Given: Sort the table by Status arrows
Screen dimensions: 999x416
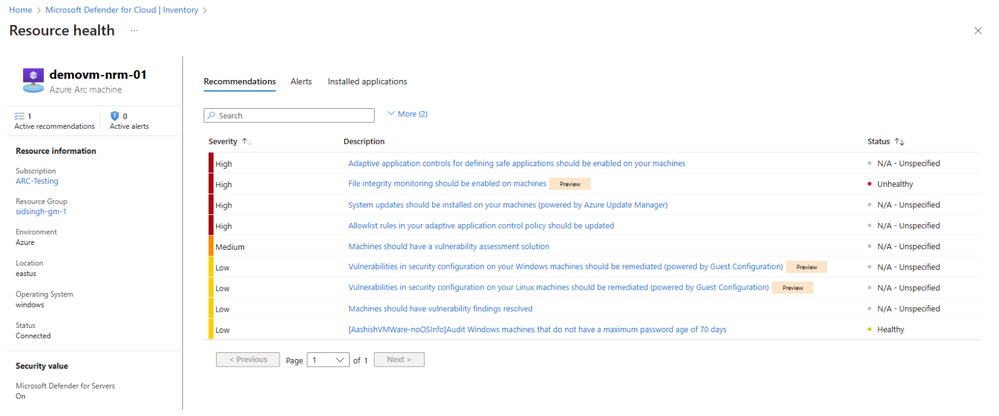Looking at the screenshot, I should 900,141.
